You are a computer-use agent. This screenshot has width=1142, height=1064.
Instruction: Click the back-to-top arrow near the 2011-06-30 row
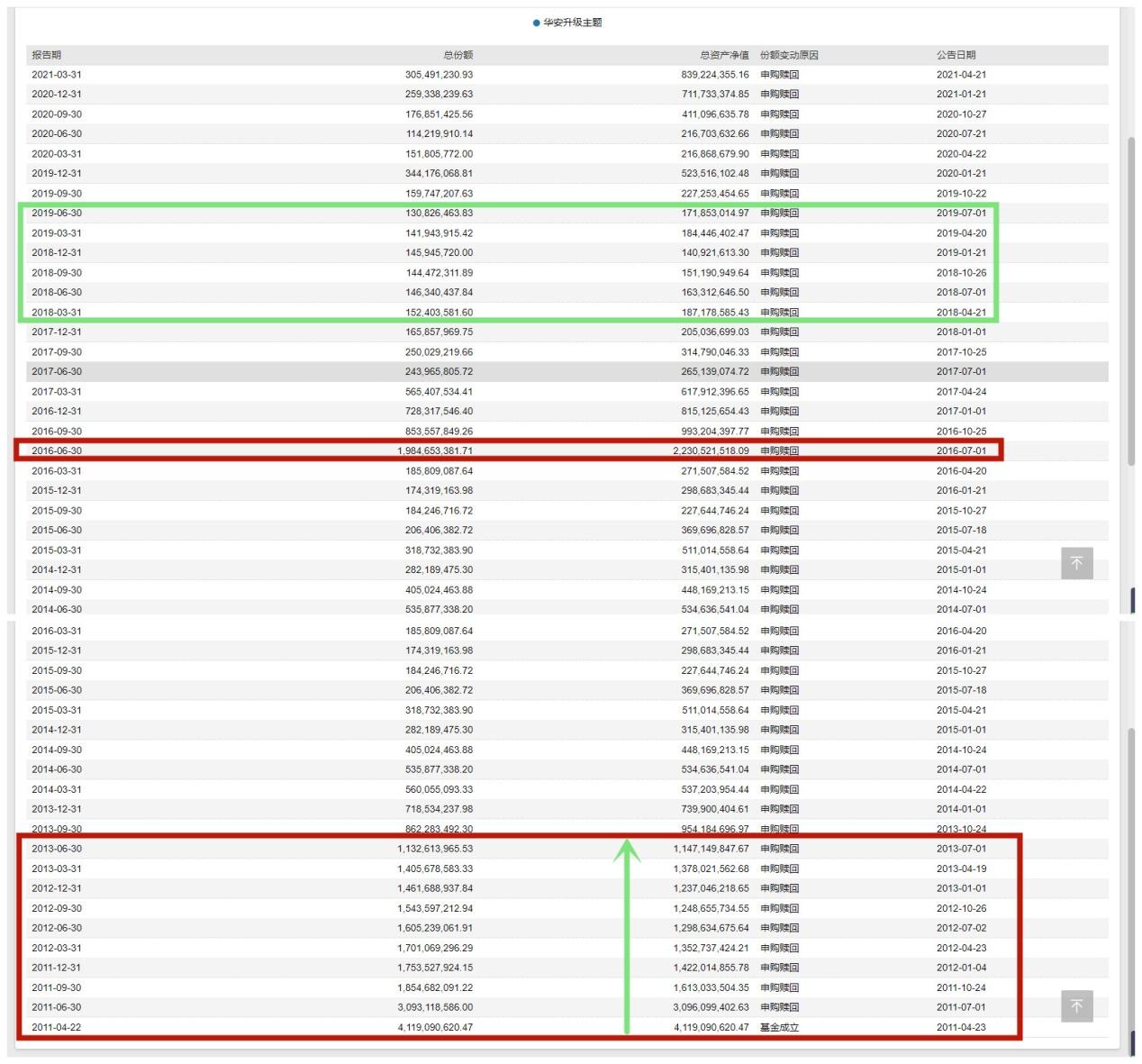1076,1006
